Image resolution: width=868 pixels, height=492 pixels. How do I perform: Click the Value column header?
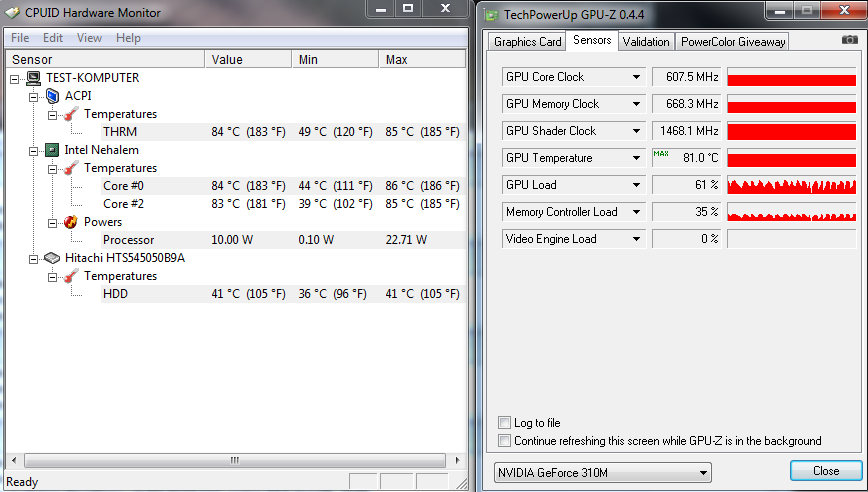pos(248,60)
